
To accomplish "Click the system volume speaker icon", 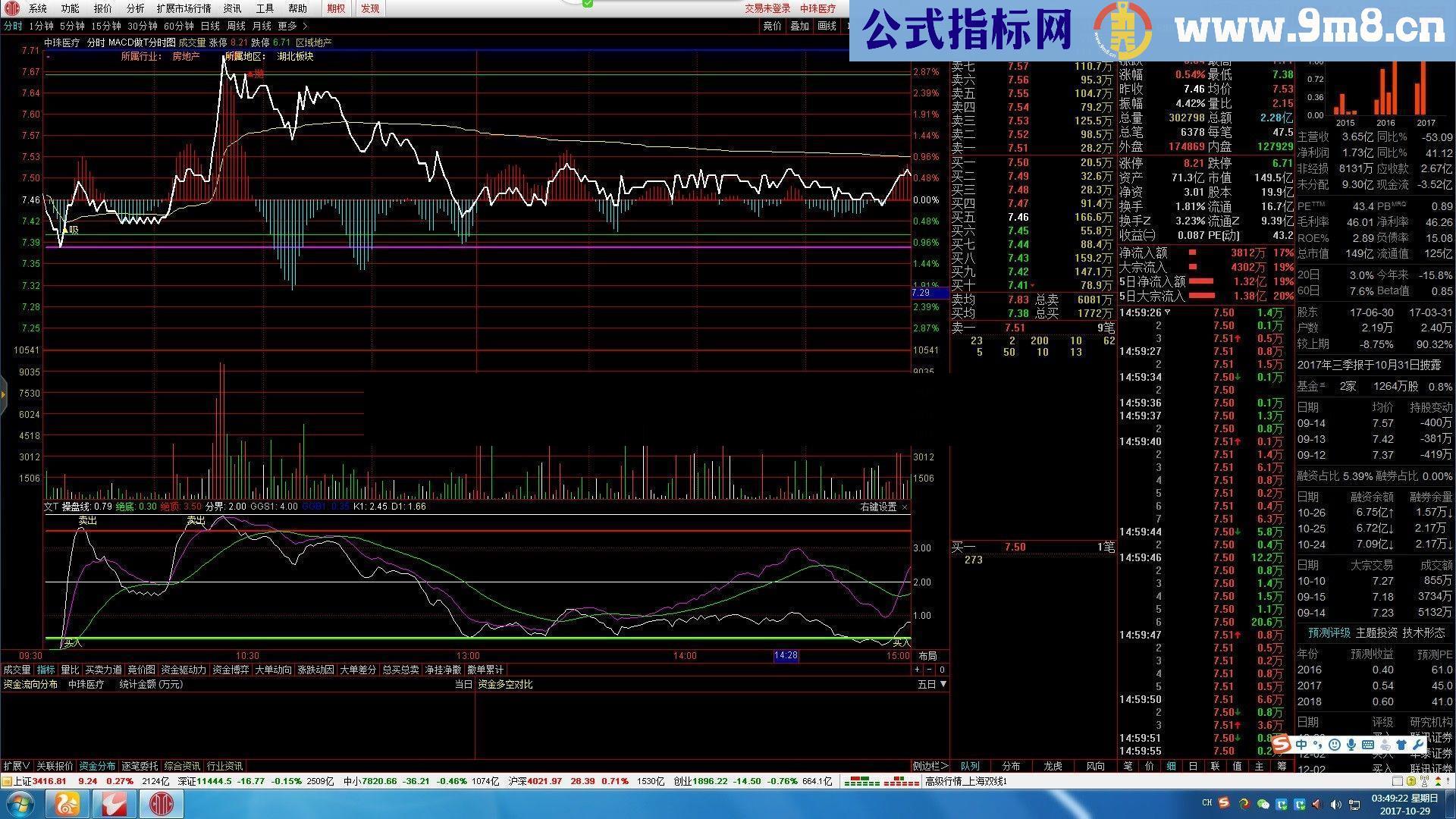I will [x=1335, y=804].
